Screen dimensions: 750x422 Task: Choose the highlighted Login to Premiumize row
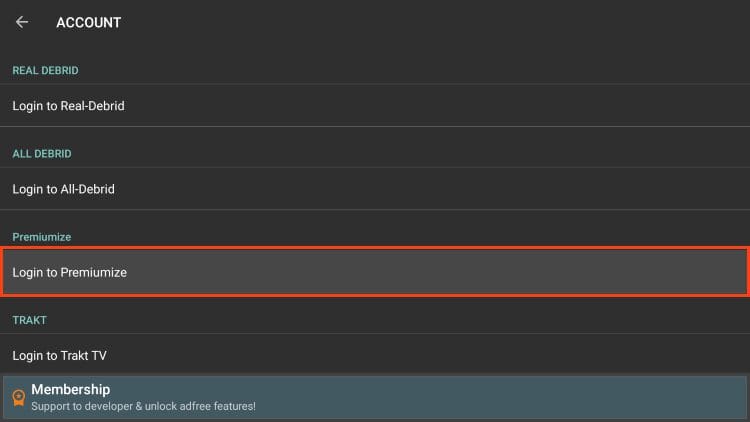click(374, 272)
